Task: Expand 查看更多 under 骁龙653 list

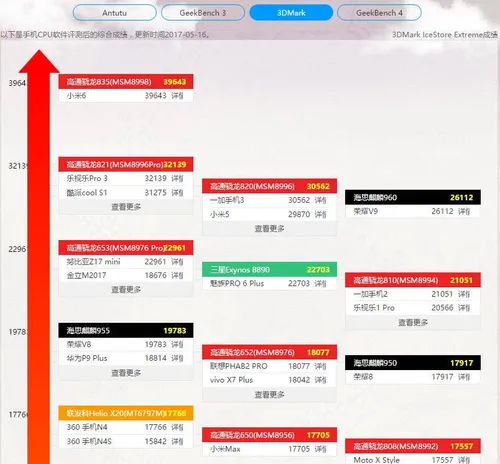Action: click(126, 290)
